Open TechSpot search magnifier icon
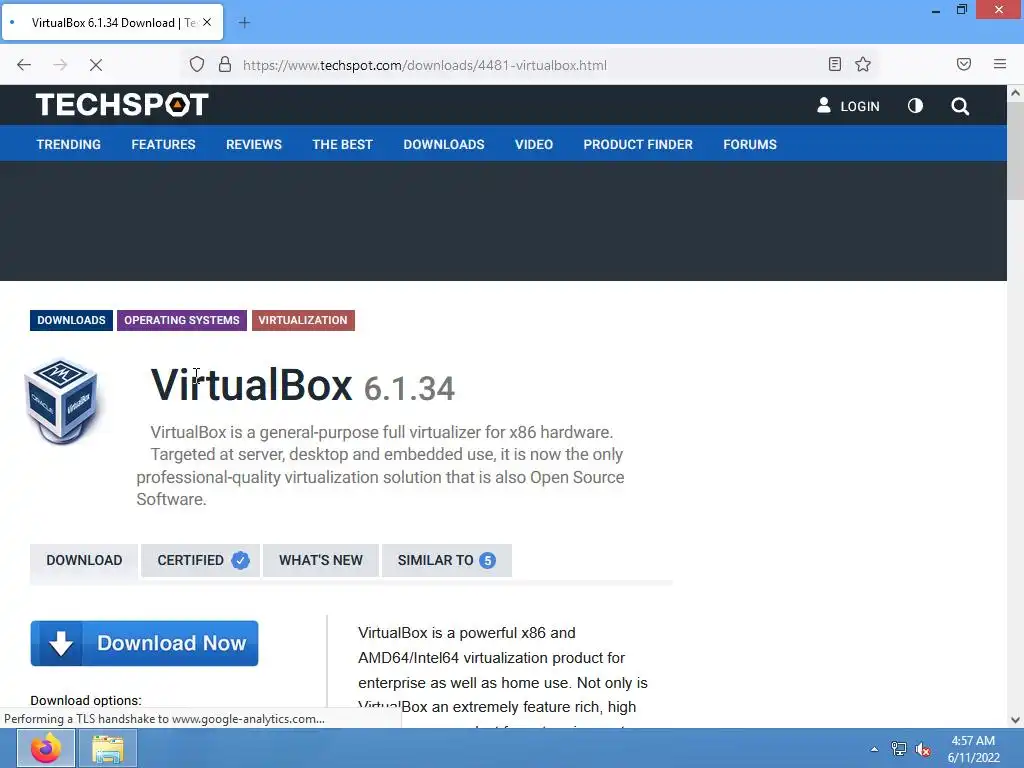Screen dimensions: 1024x768 pyautogui.click(x=960, y=106)
